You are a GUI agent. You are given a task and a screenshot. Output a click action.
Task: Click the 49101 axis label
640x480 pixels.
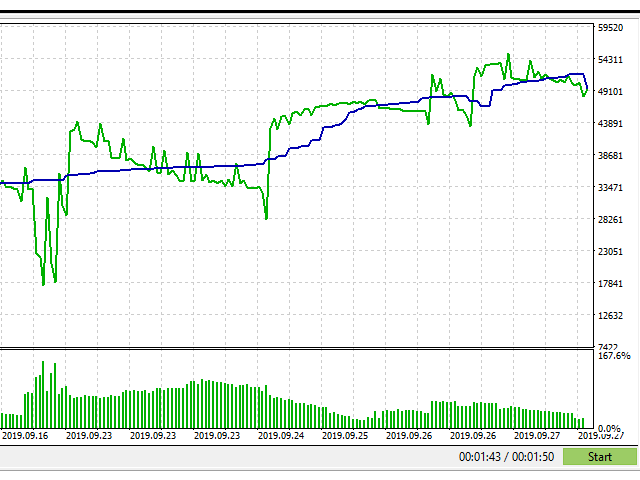point(611,91)
